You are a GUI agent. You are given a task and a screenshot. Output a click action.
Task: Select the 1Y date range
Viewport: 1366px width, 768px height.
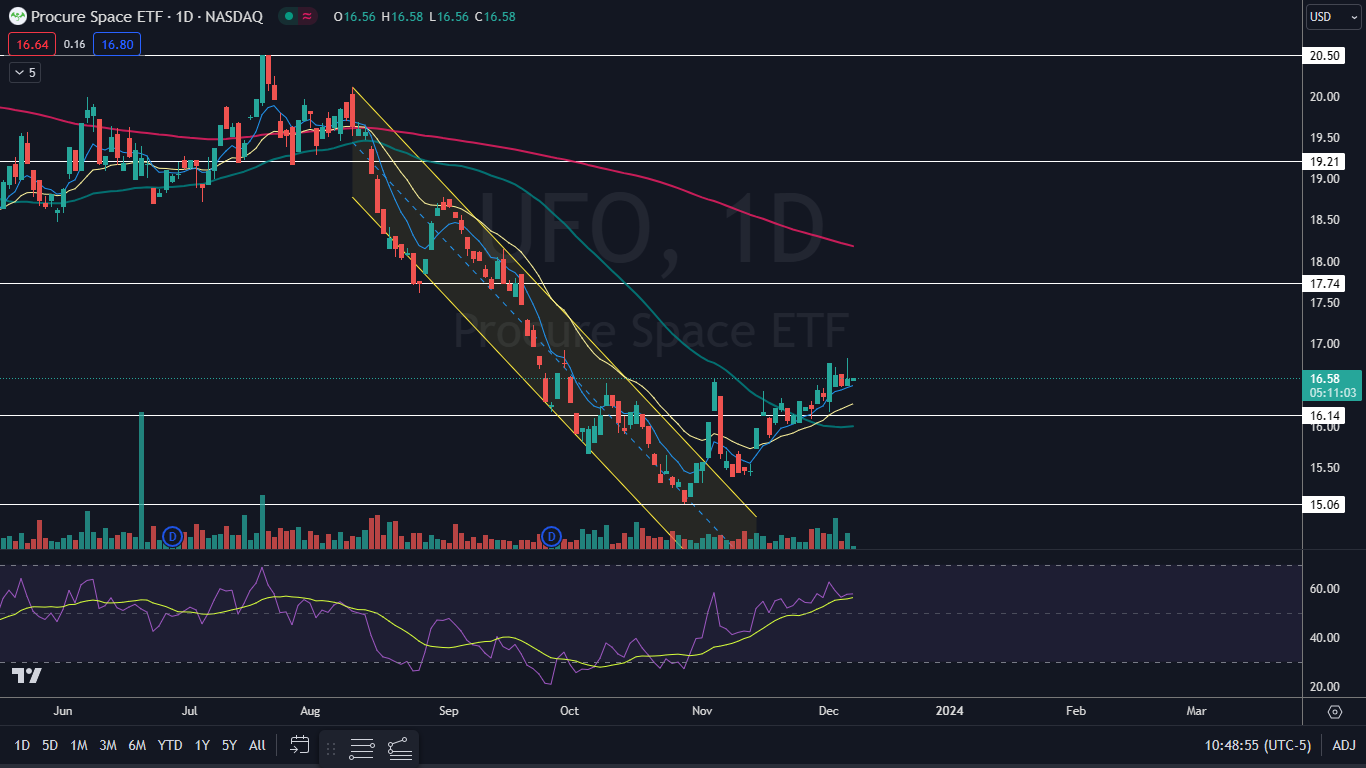[202, 745]
